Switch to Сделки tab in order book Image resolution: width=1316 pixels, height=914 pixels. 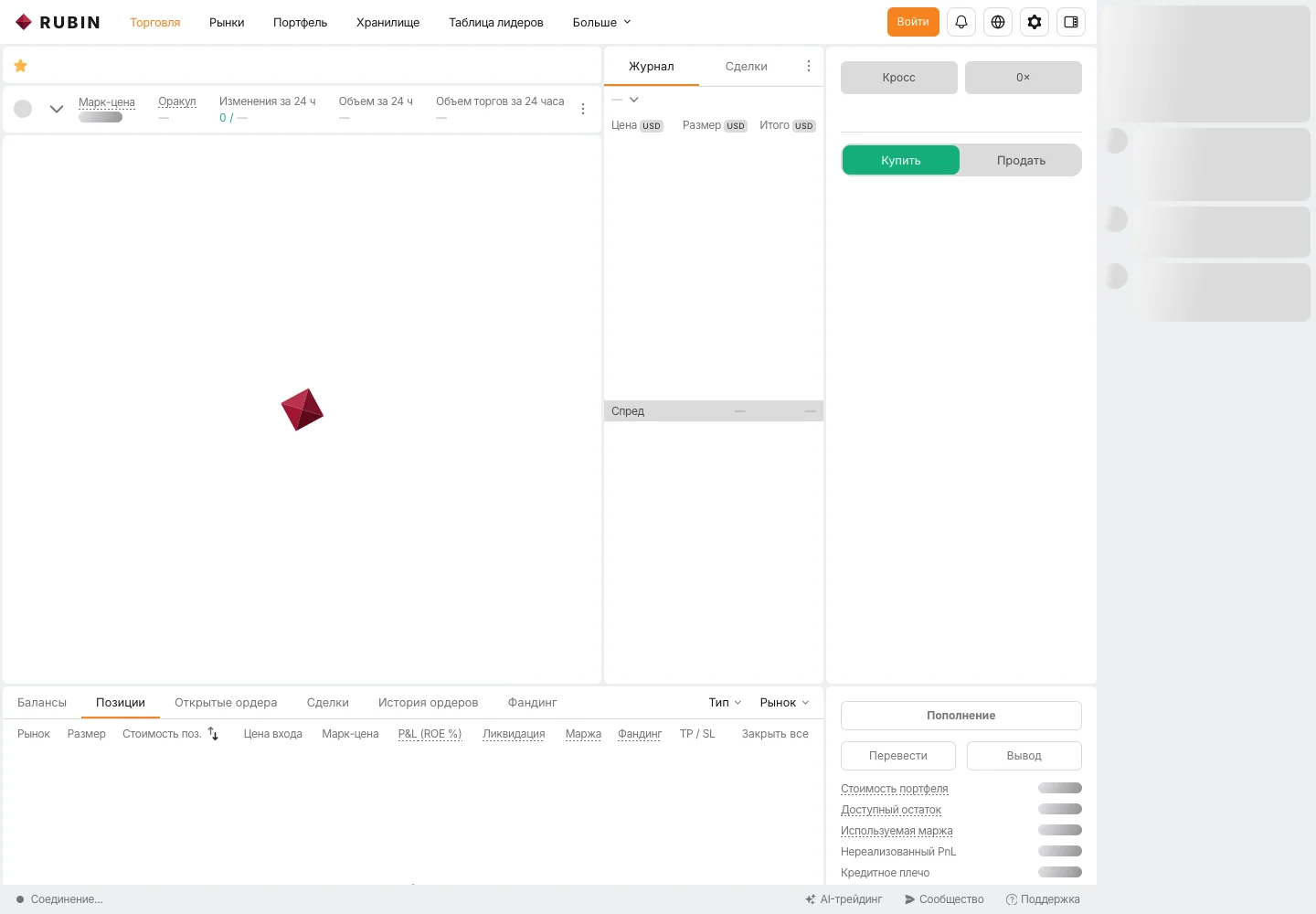click(747, 67)
